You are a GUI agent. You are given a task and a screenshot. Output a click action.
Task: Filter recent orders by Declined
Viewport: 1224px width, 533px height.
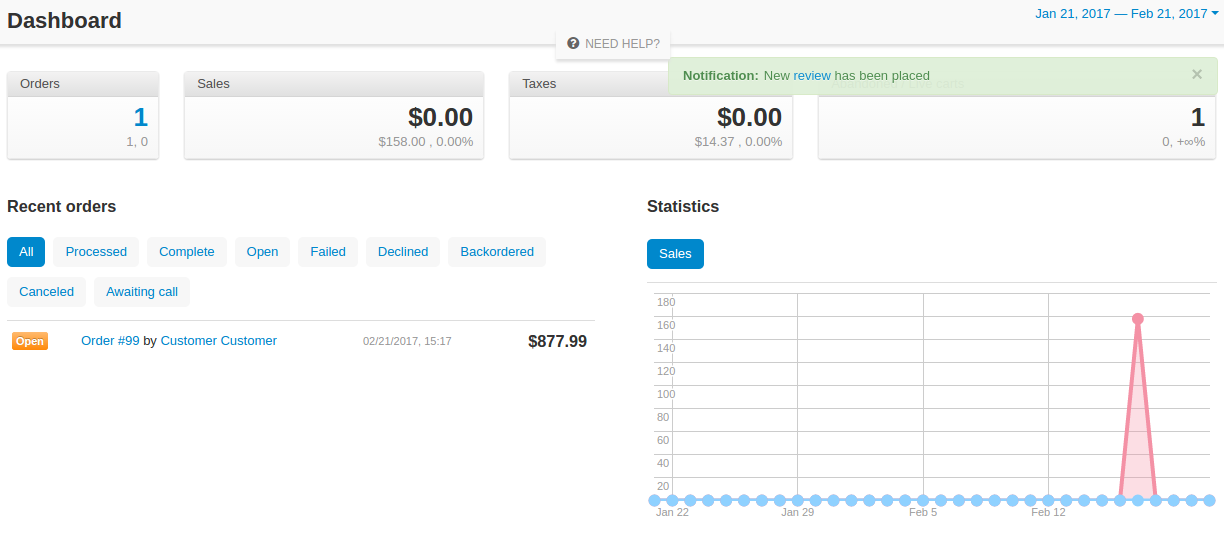pyautogui.click(x=403, y=252)
